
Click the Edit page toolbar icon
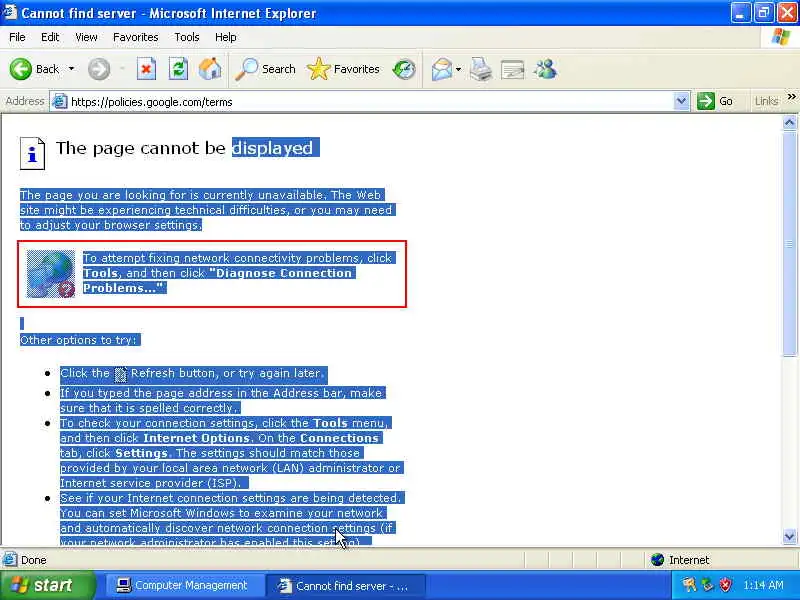coord(512,69)
